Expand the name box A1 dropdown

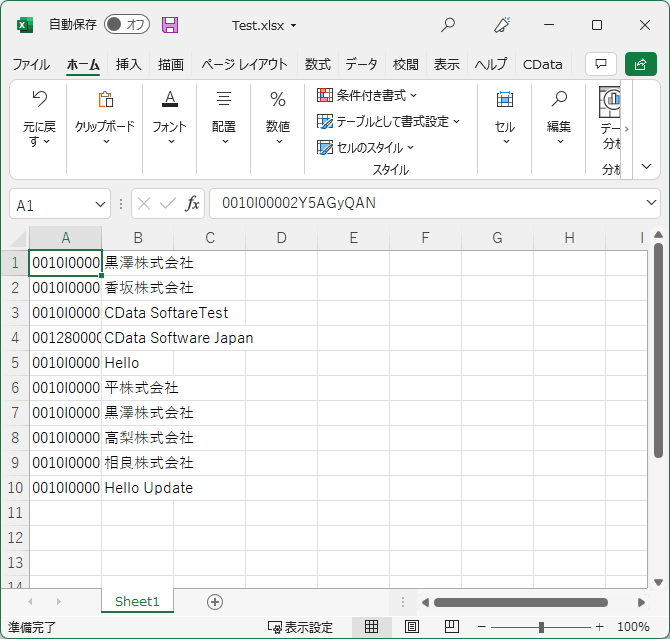(x=100, y=204)
